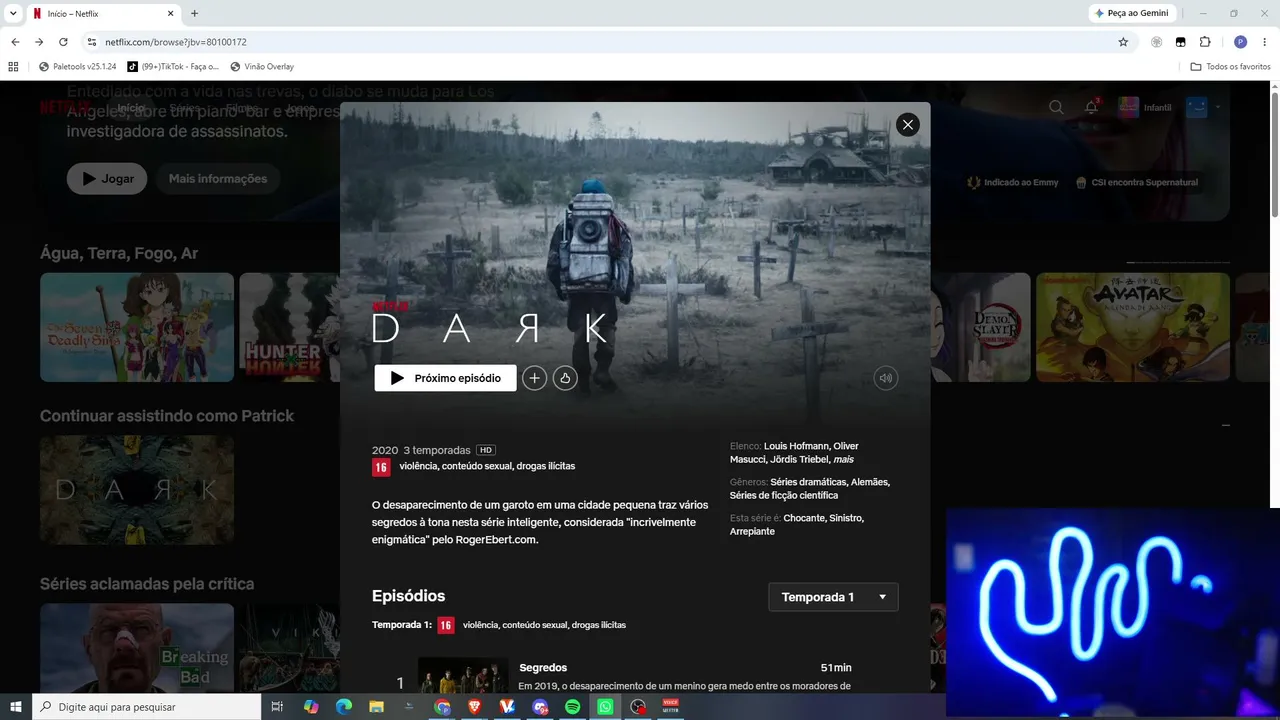Viewport: 1280px width, 720px height.
Task: Resume Dark from Continuar assistindo row
Action: (137, 490)
